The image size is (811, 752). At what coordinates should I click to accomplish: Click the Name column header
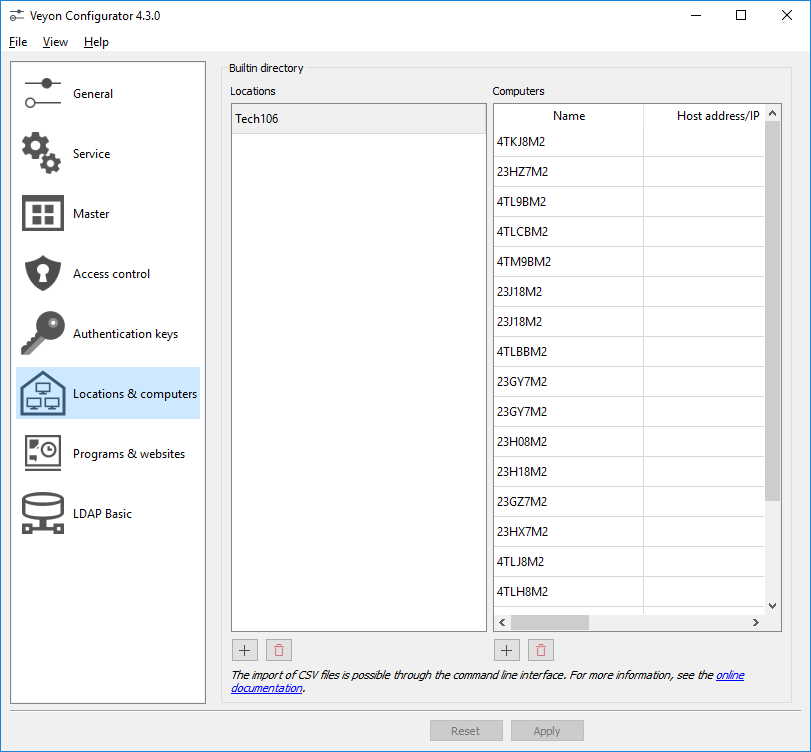tap(568, 116)
